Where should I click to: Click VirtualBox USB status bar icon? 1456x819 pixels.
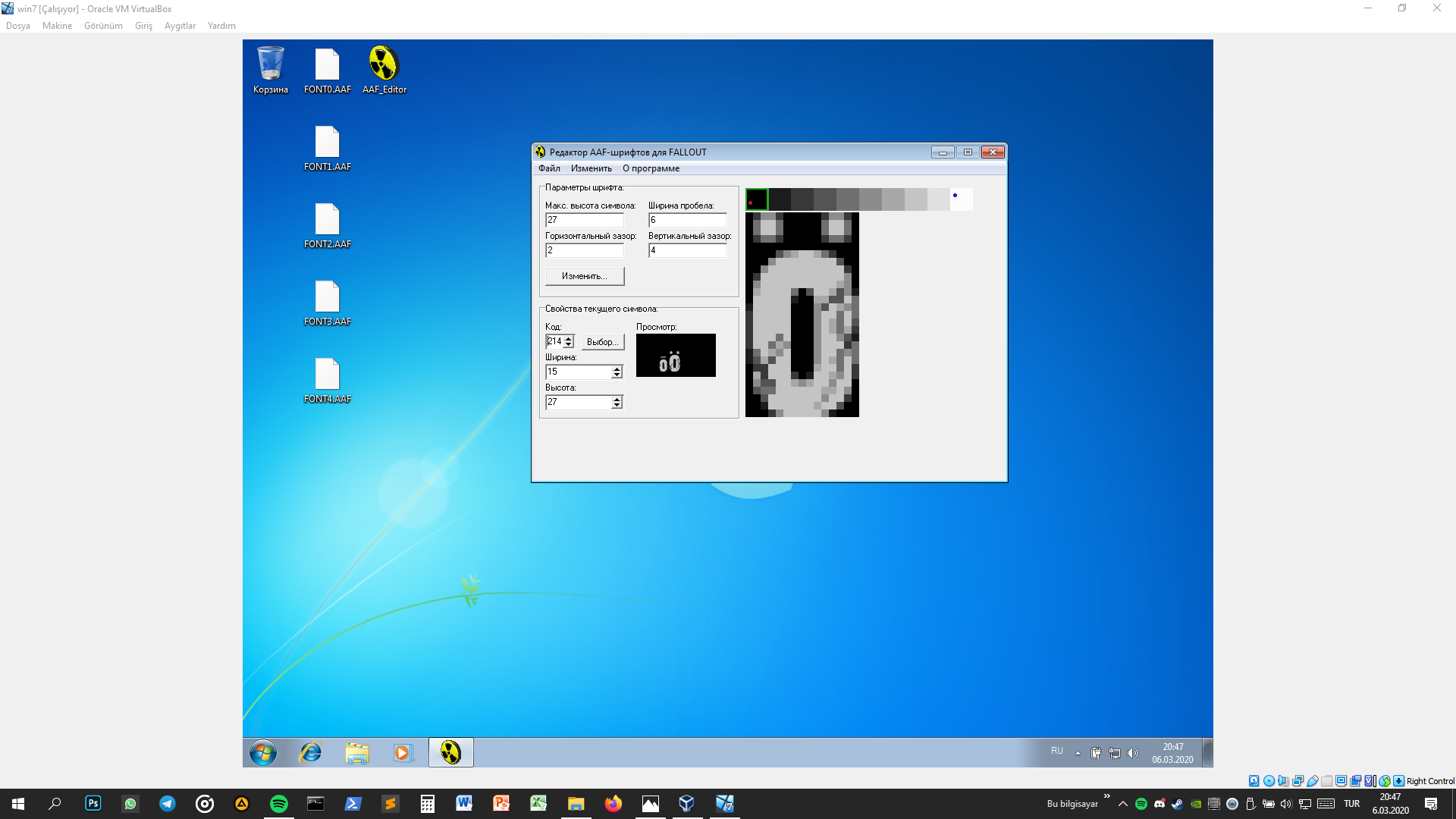click(1312, 781)
